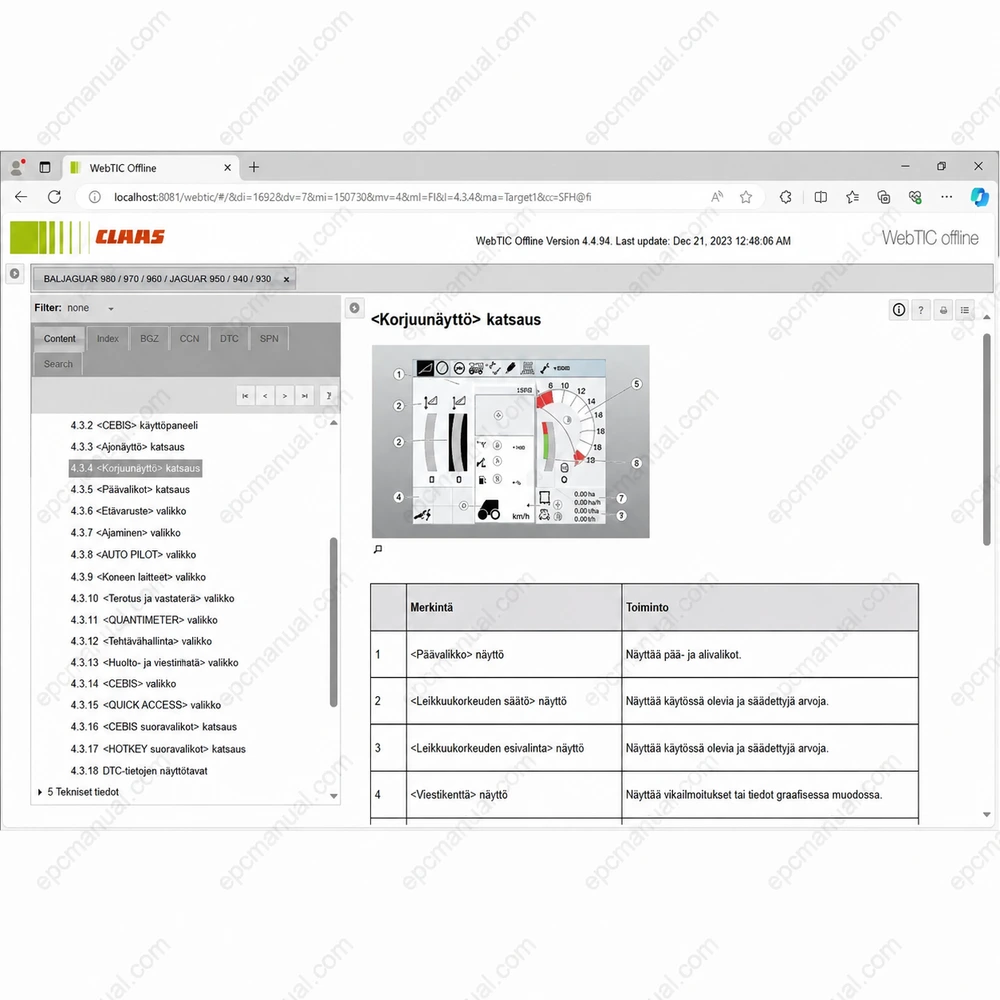Open the read aloud icon
Viewport: 1000px width, 1000px height.
717,197
